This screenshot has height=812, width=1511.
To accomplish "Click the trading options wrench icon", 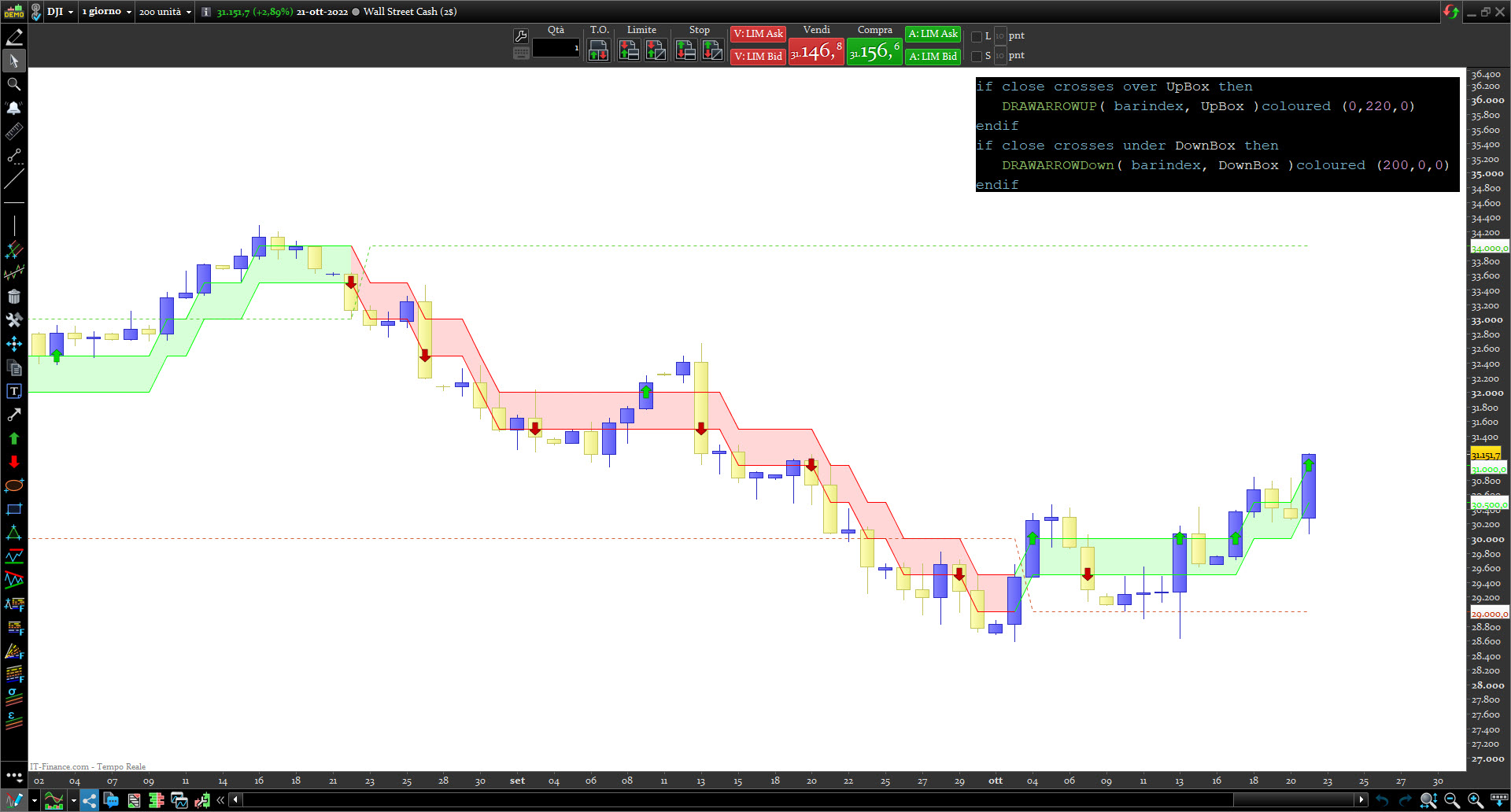I will (520, 35).
